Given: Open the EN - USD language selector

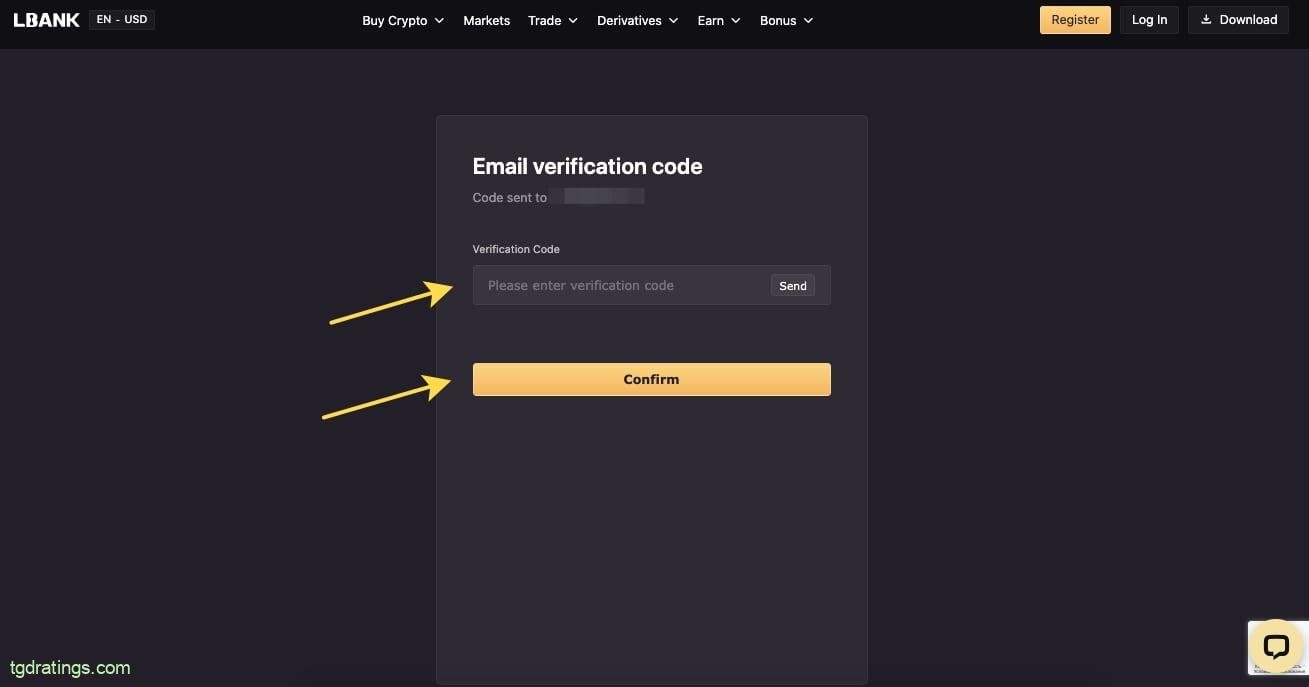Looking at the screenshot, I should coord(121,20).
